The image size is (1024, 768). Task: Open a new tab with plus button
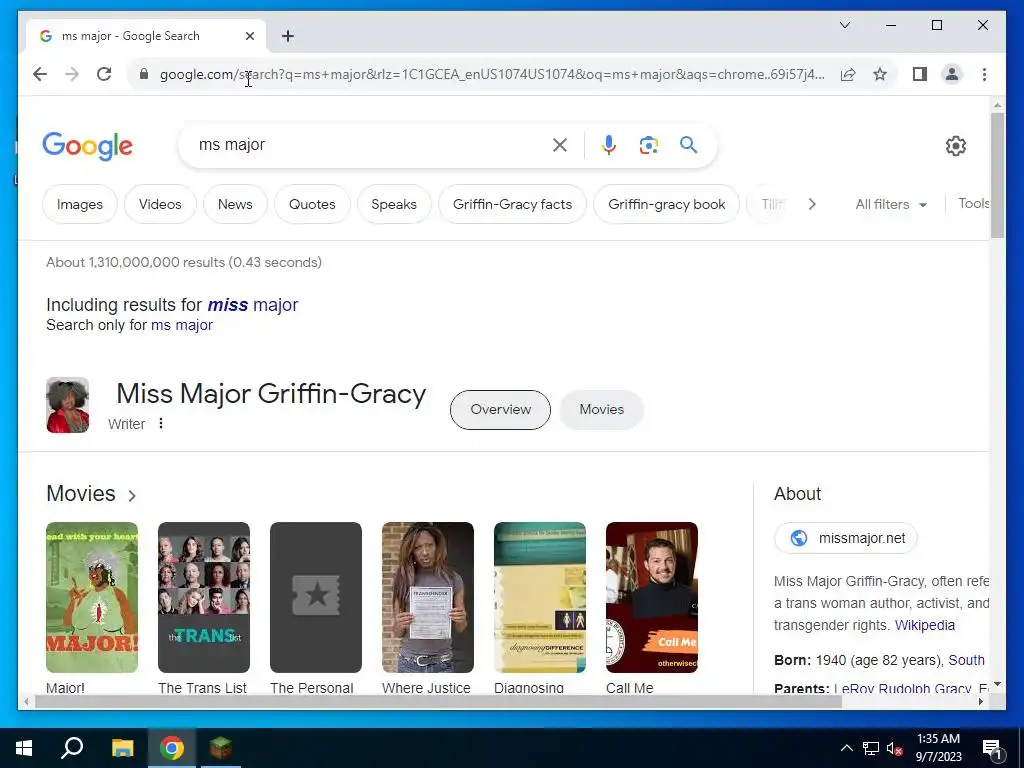(287, 37)
